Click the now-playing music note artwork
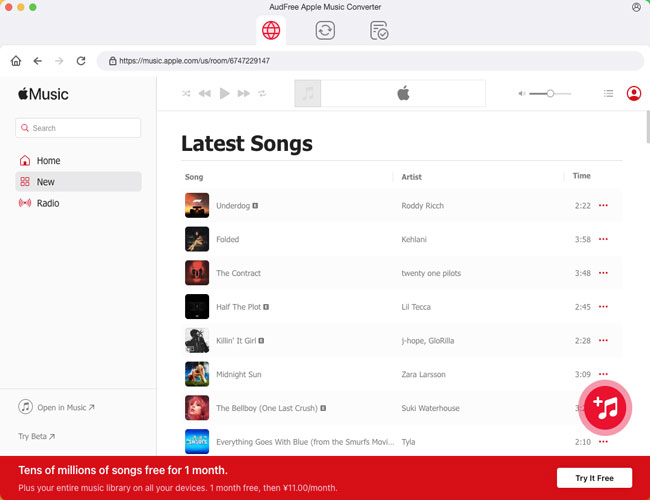The image size is (650, 500). [x=308, y=94]
